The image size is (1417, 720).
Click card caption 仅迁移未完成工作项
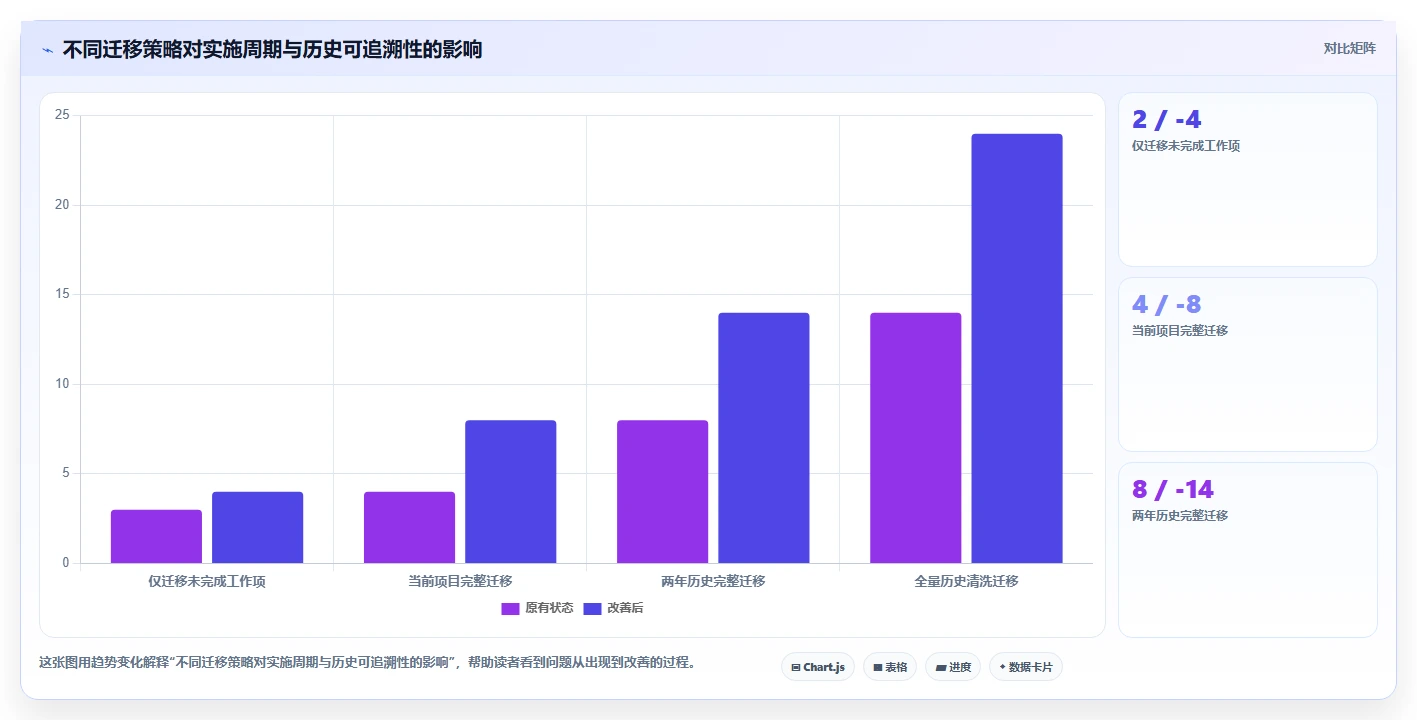(x=1186, y=146)
